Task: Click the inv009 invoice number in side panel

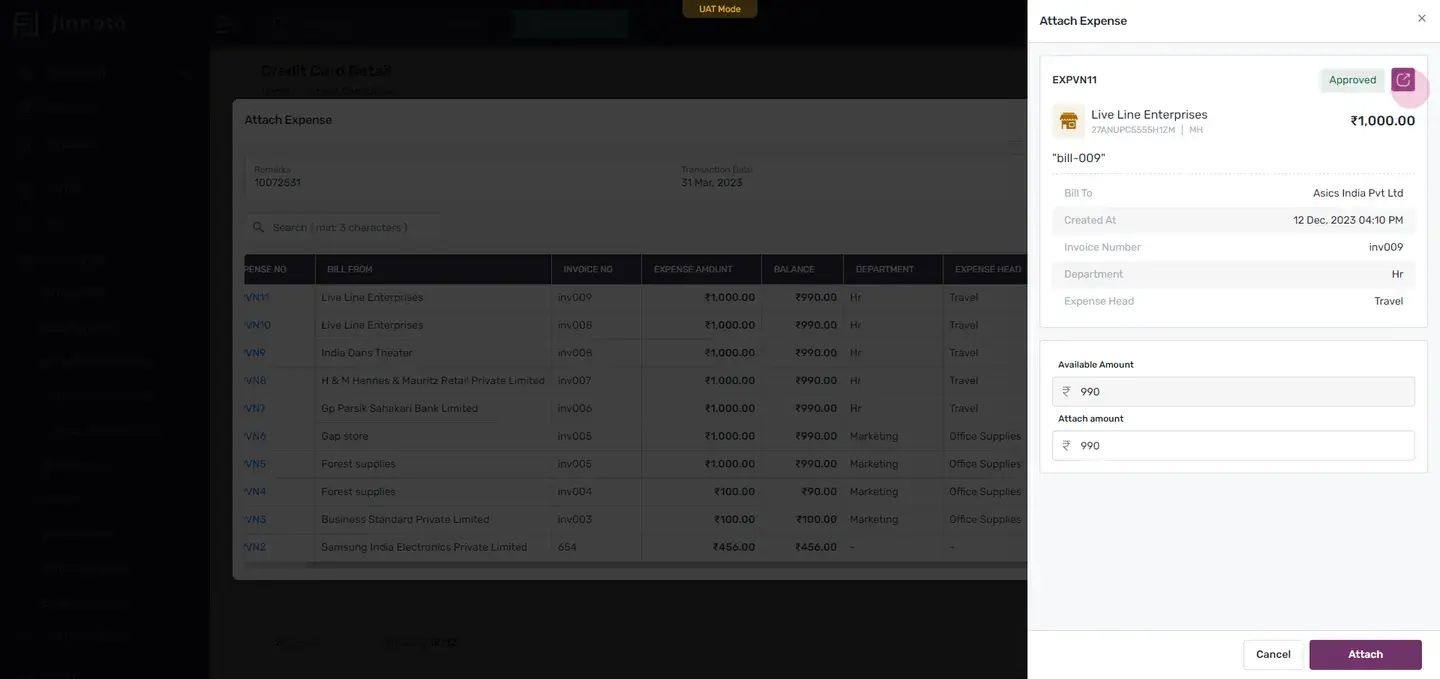Action: tap(1386, 248)
